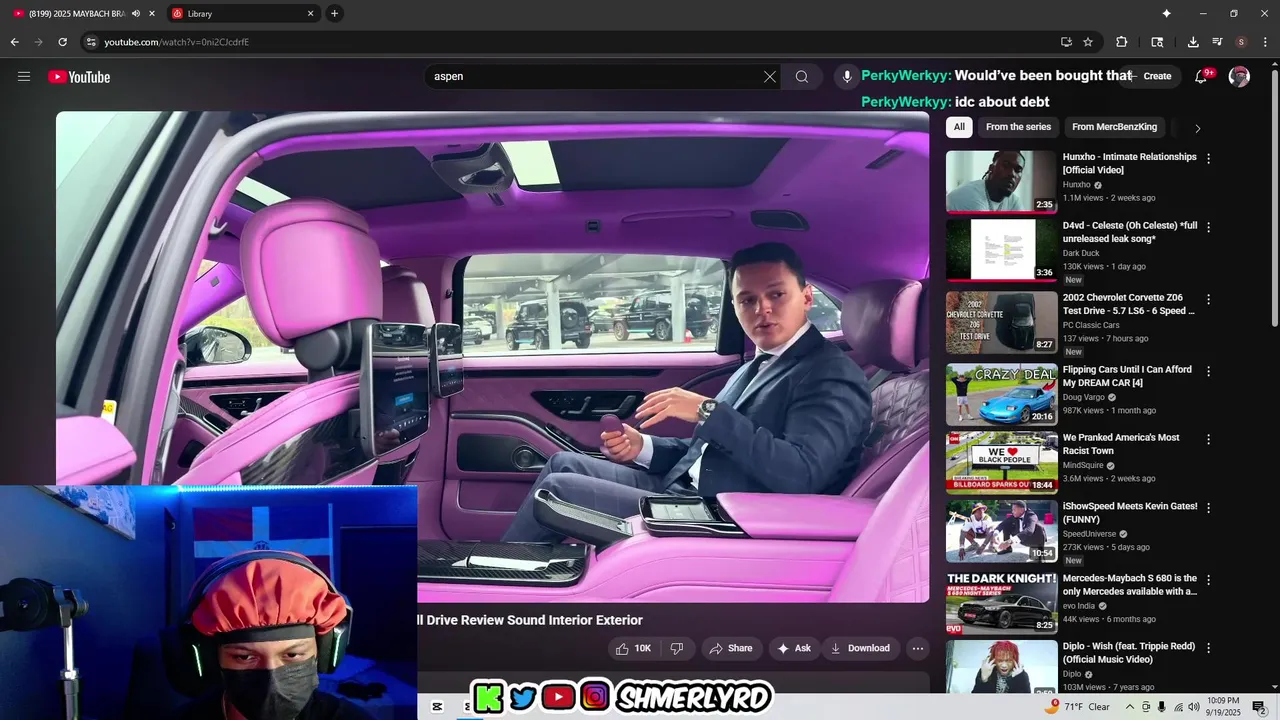
Task: Open Gemini sparkle icon in Chrome title bar
Action: [1166, 14]
